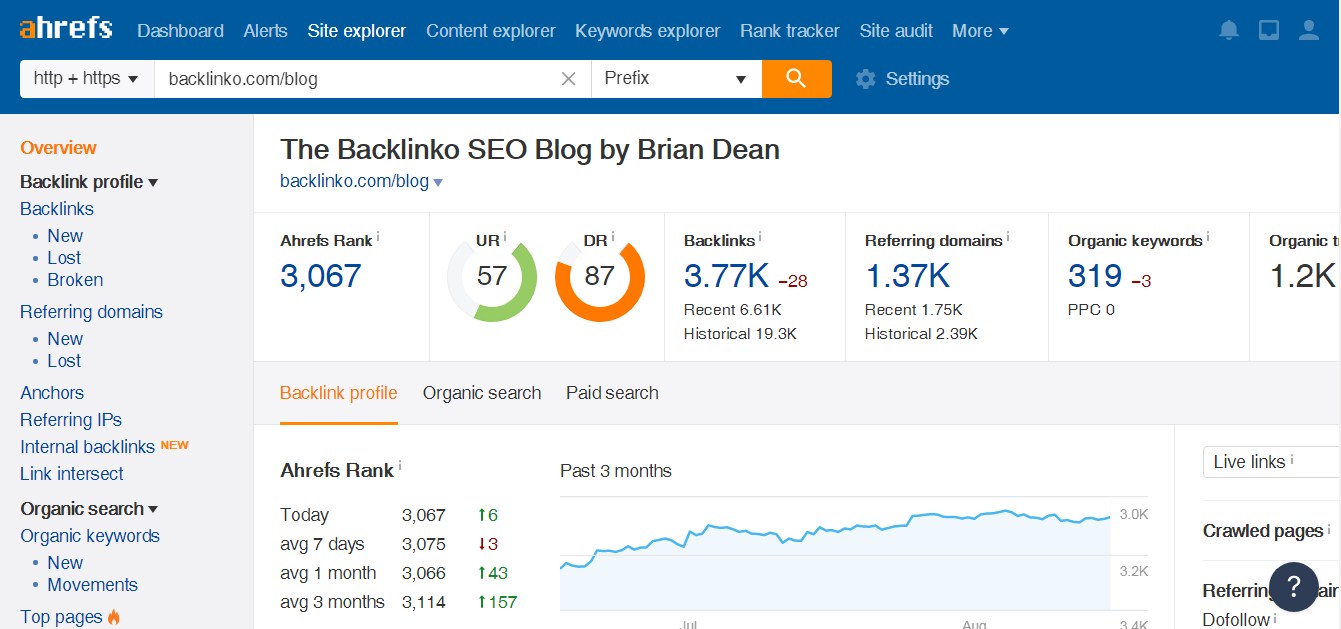Open the Live links dropdown
This screenshot has height=629, width=1341.
[x=1271, y=462]
